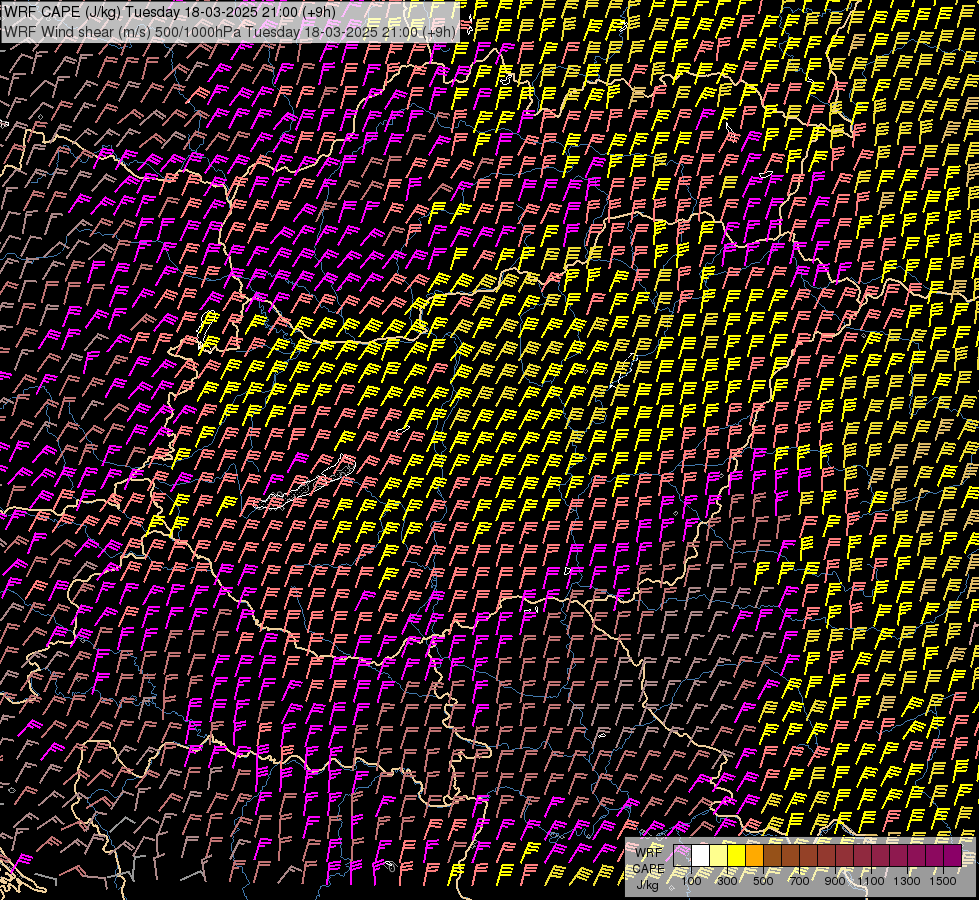The image size is (979, 900).
Task: Click the legend value 300
Action: point(727,881)
